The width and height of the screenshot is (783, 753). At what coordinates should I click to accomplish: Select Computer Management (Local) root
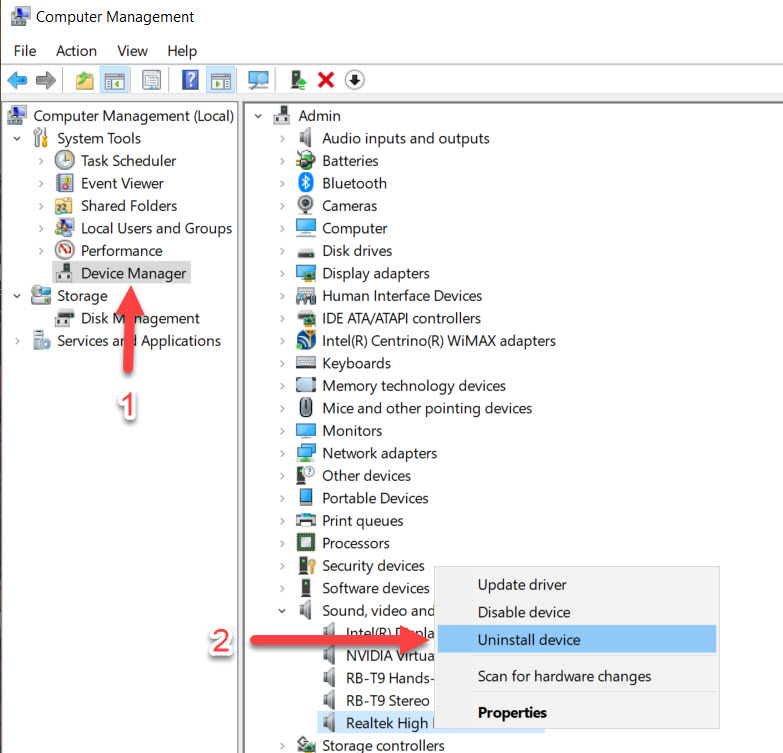[133, 116]
